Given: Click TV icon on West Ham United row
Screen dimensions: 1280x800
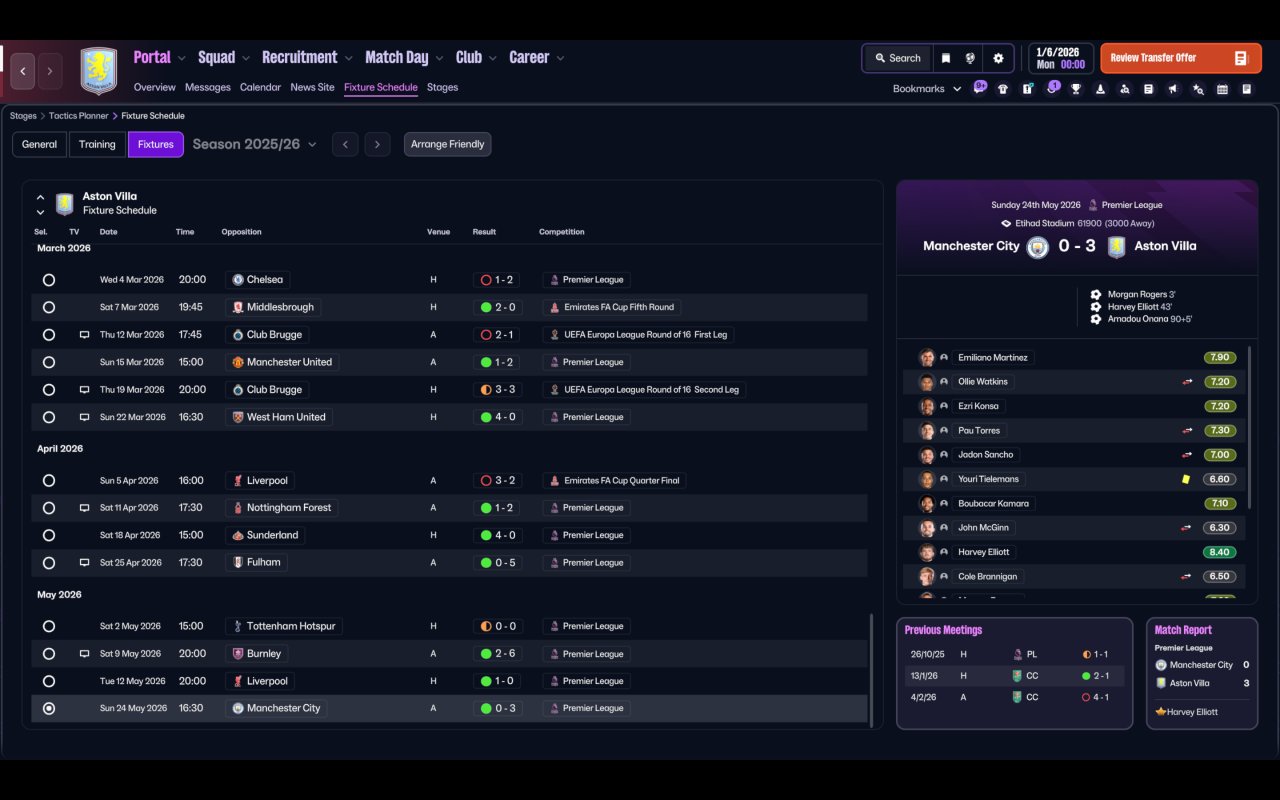Looking at the screenshot, I should tap(84, 417).
